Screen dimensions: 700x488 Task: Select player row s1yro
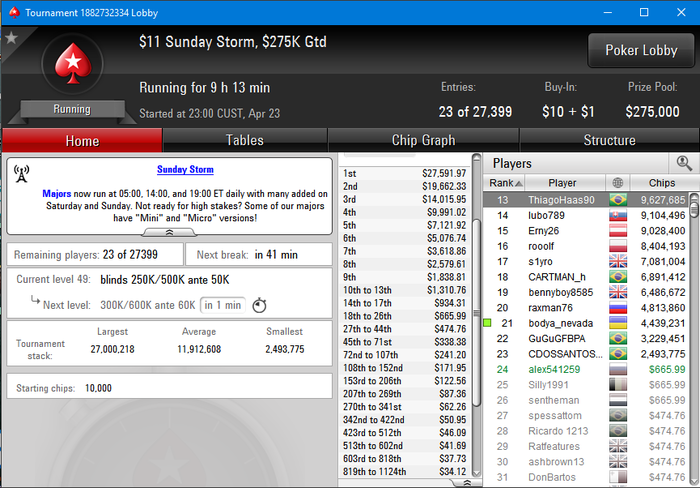[587, 262]
